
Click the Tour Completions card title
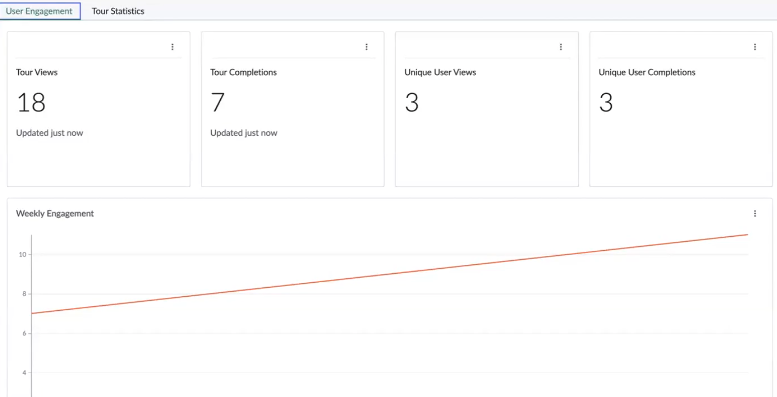click(x=243, y=72)
